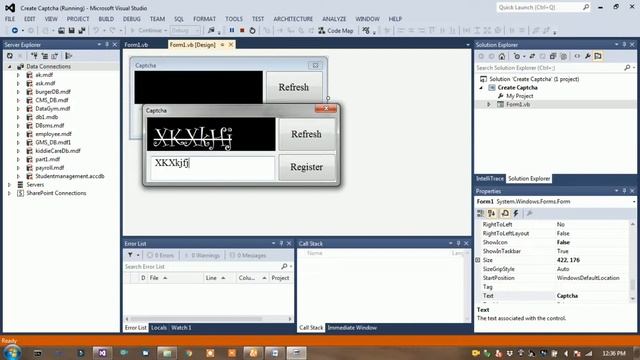Expand the SharePoint Connections node
This screenshot has width=640, height=360.
pos(9,193)
